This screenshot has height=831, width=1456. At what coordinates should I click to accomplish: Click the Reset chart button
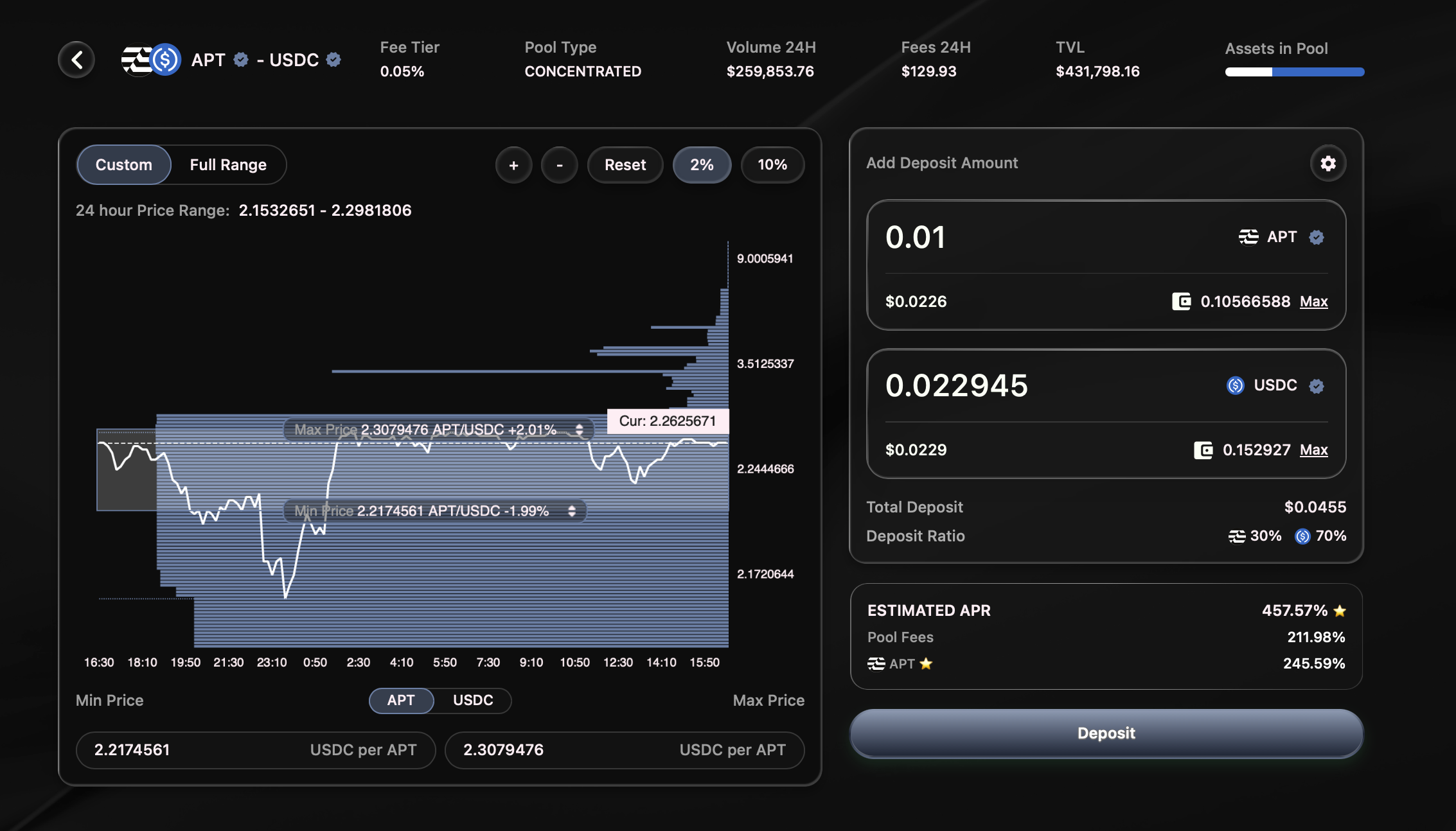tap(625, 165)
